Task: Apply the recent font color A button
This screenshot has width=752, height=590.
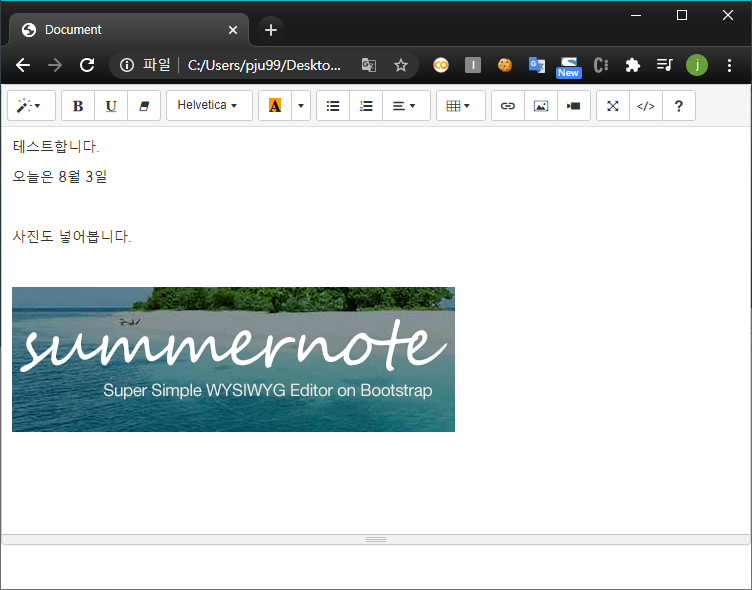Action: 275,106
